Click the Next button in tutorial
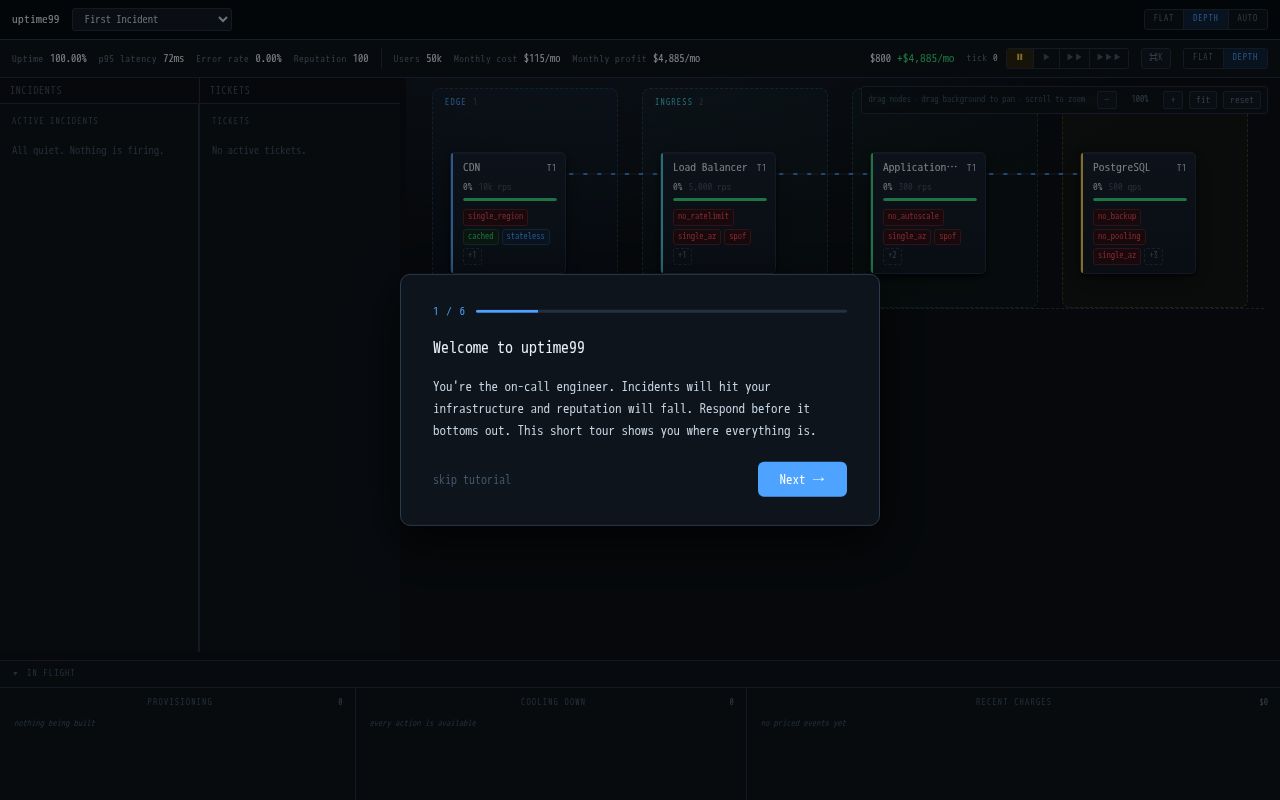This screenshot has width=1280, height=800. coord(802,479)
